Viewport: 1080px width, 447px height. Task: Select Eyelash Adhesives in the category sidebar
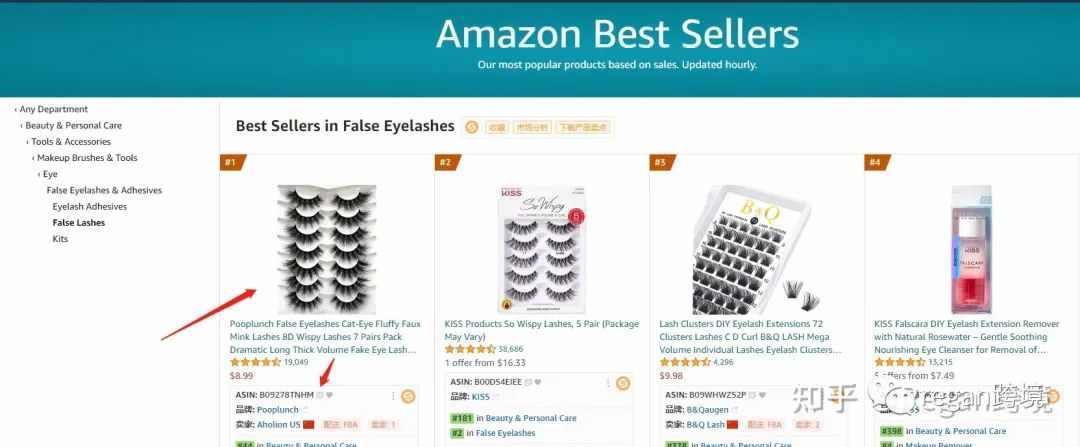click(x=90, y=207)
